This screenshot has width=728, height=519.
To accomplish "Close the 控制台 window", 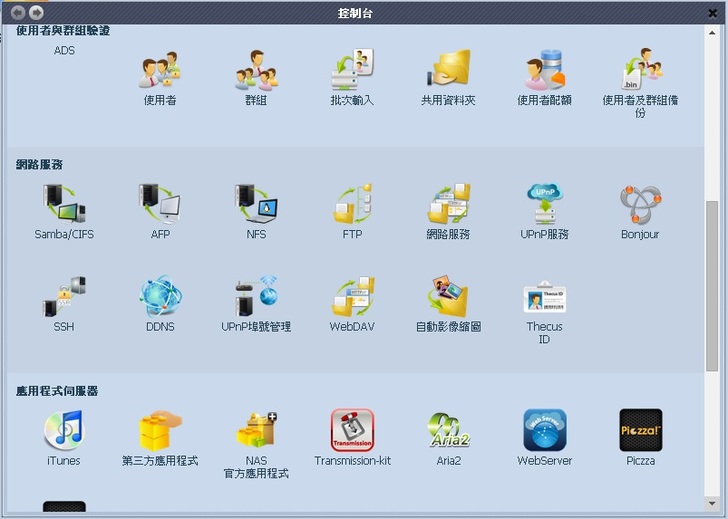I will (713, 13).
